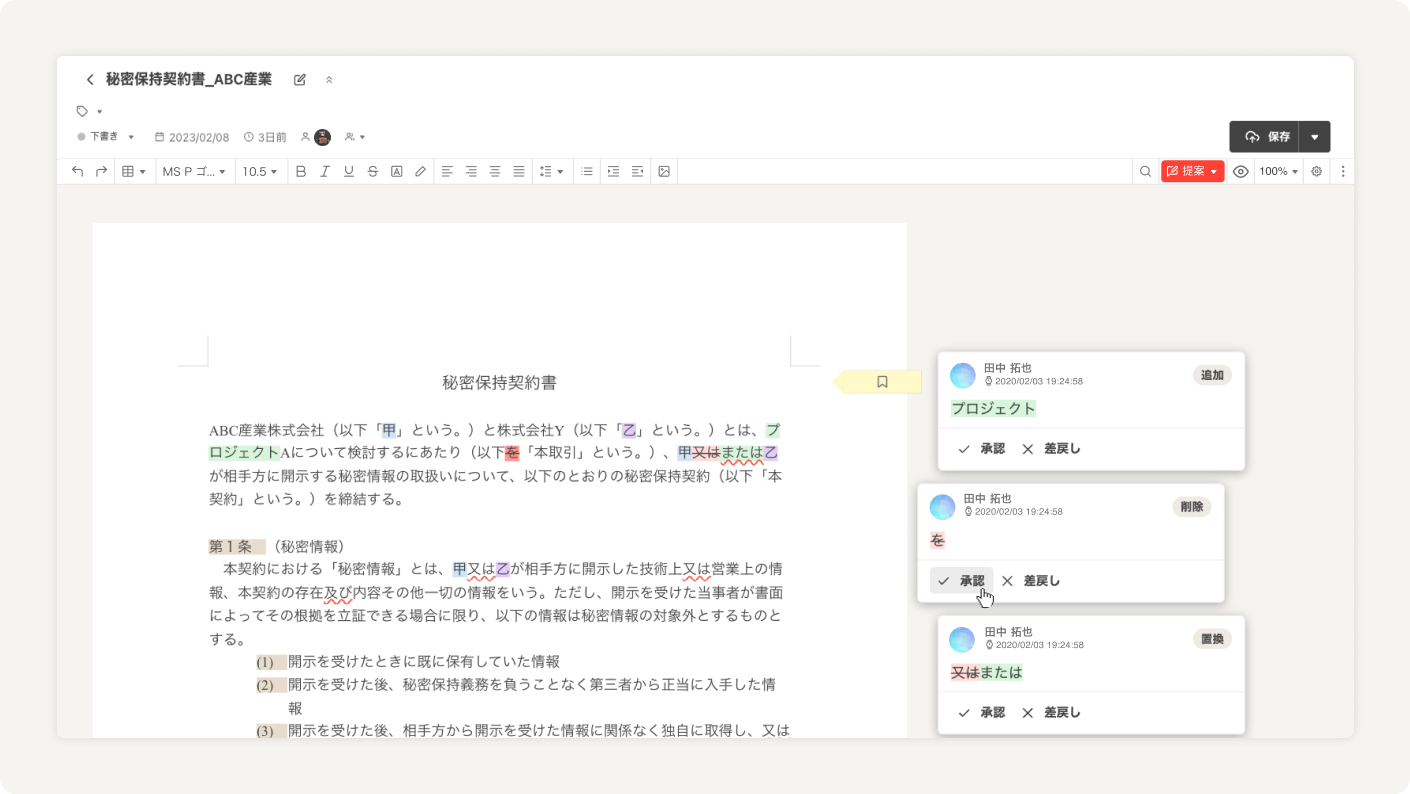Insert an image using the picture icon

[663, 172]
